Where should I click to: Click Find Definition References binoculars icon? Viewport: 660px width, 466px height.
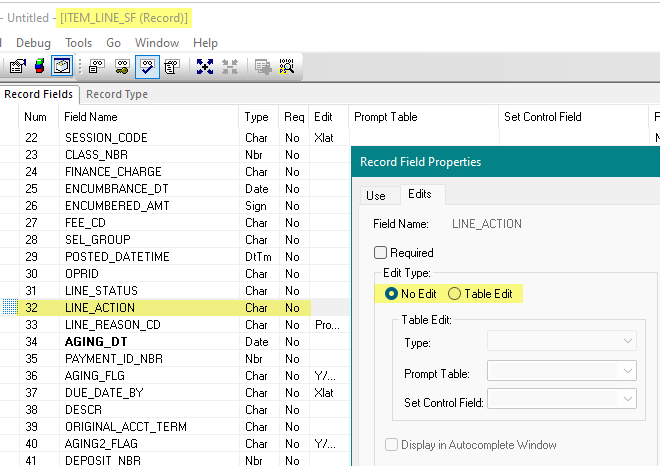click(287, 67)
